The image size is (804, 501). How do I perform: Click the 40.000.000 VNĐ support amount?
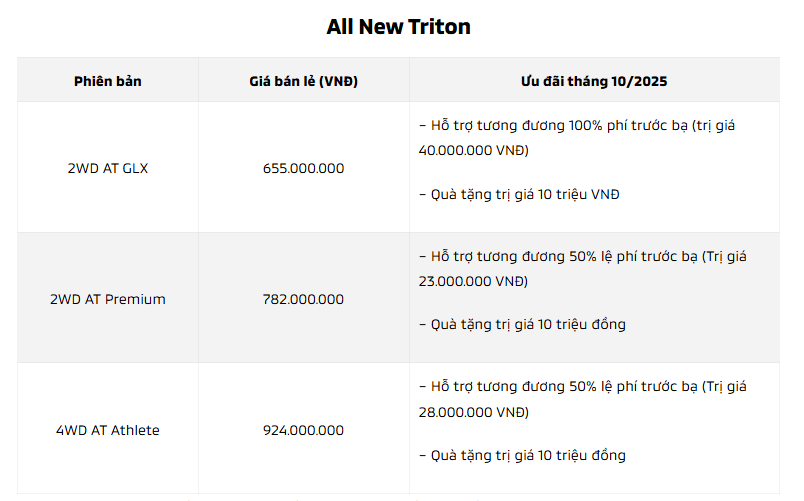(473, 151)
